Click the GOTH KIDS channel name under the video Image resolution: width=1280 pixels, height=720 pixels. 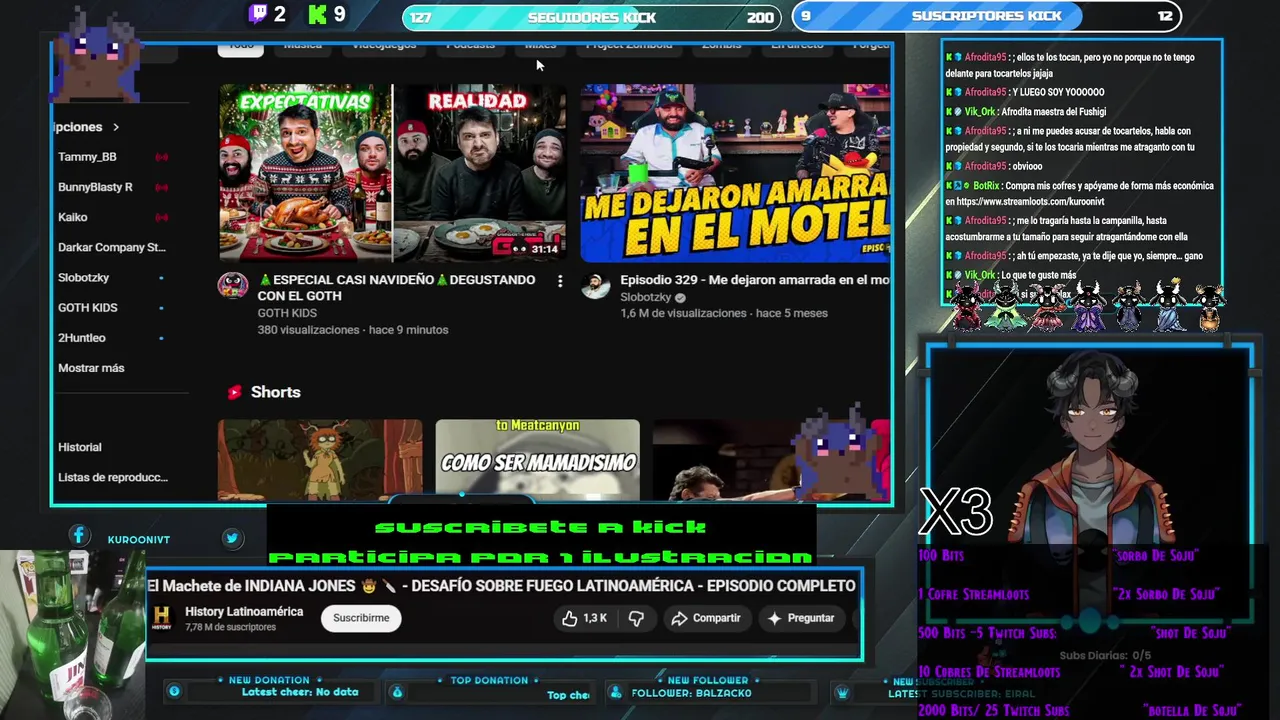(287, 313)
